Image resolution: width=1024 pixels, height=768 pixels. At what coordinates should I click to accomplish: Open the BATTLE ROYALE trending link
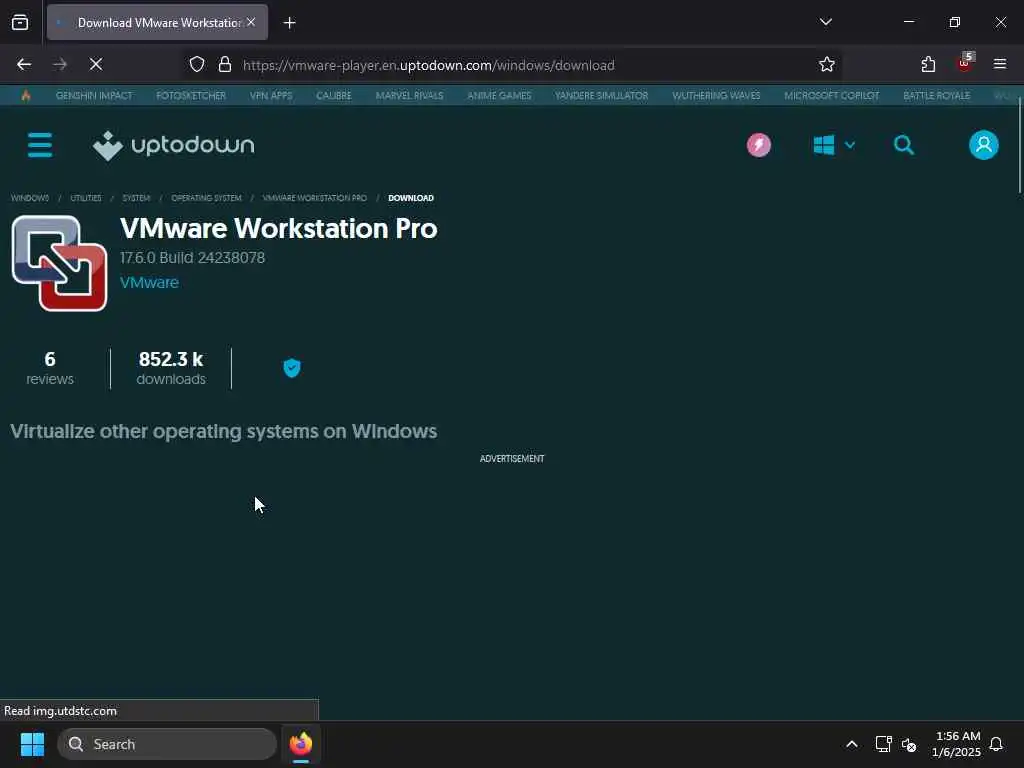pyautogui.click(x=936, y=95)
